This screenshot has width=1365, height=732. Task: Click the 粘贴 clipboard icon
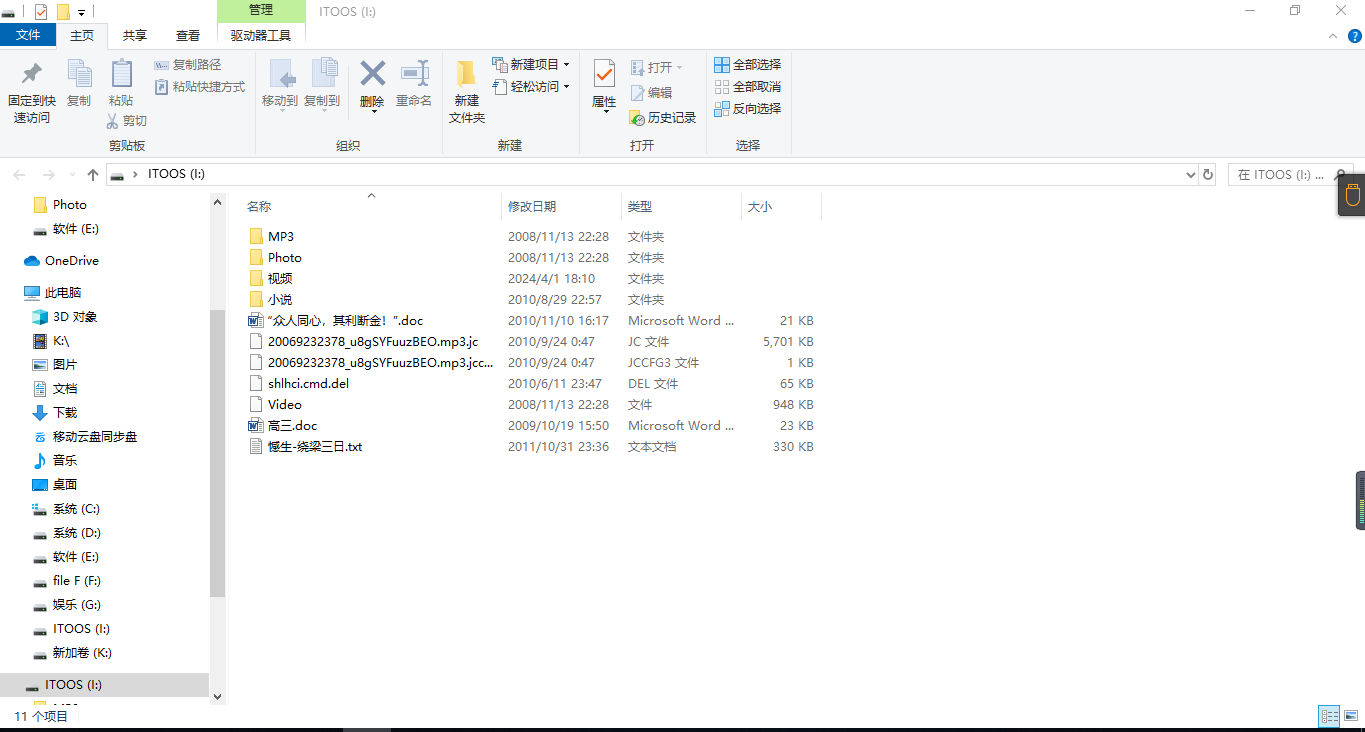click(121, 73)
